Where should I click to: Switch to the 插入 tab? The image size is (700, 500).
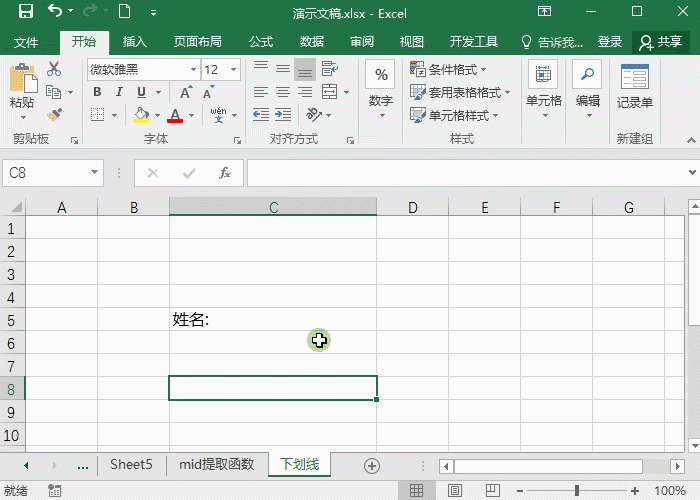coord(134,42)
